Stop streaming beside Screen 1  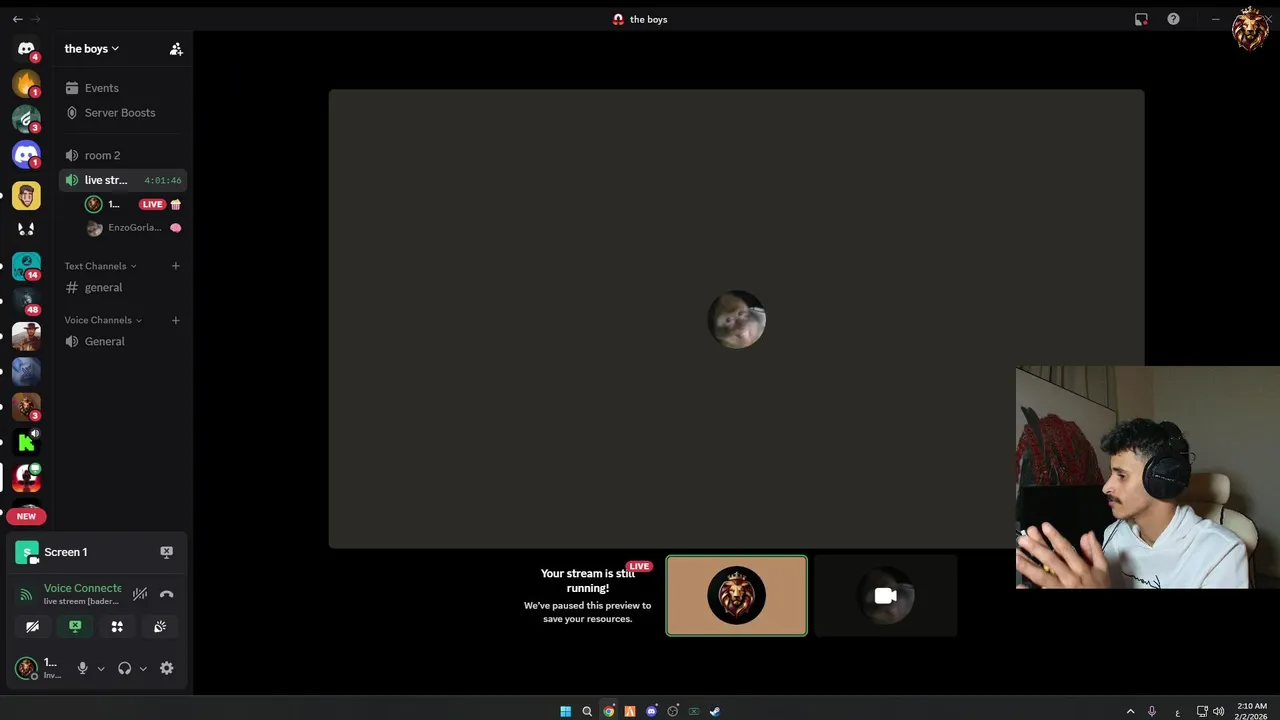point(167,552)
